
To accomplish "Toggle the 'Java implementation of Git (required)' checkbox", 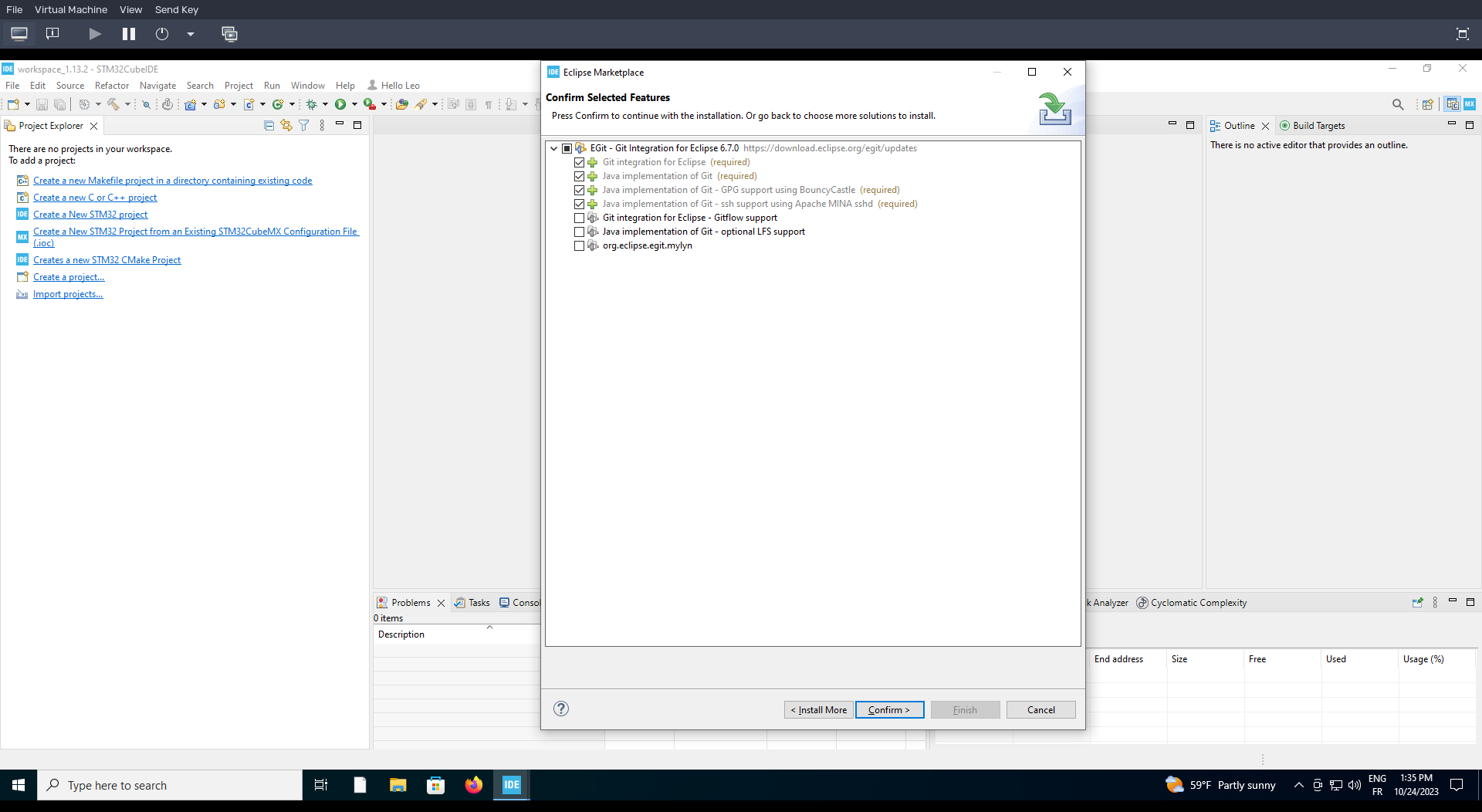I will tap(580, 176).
